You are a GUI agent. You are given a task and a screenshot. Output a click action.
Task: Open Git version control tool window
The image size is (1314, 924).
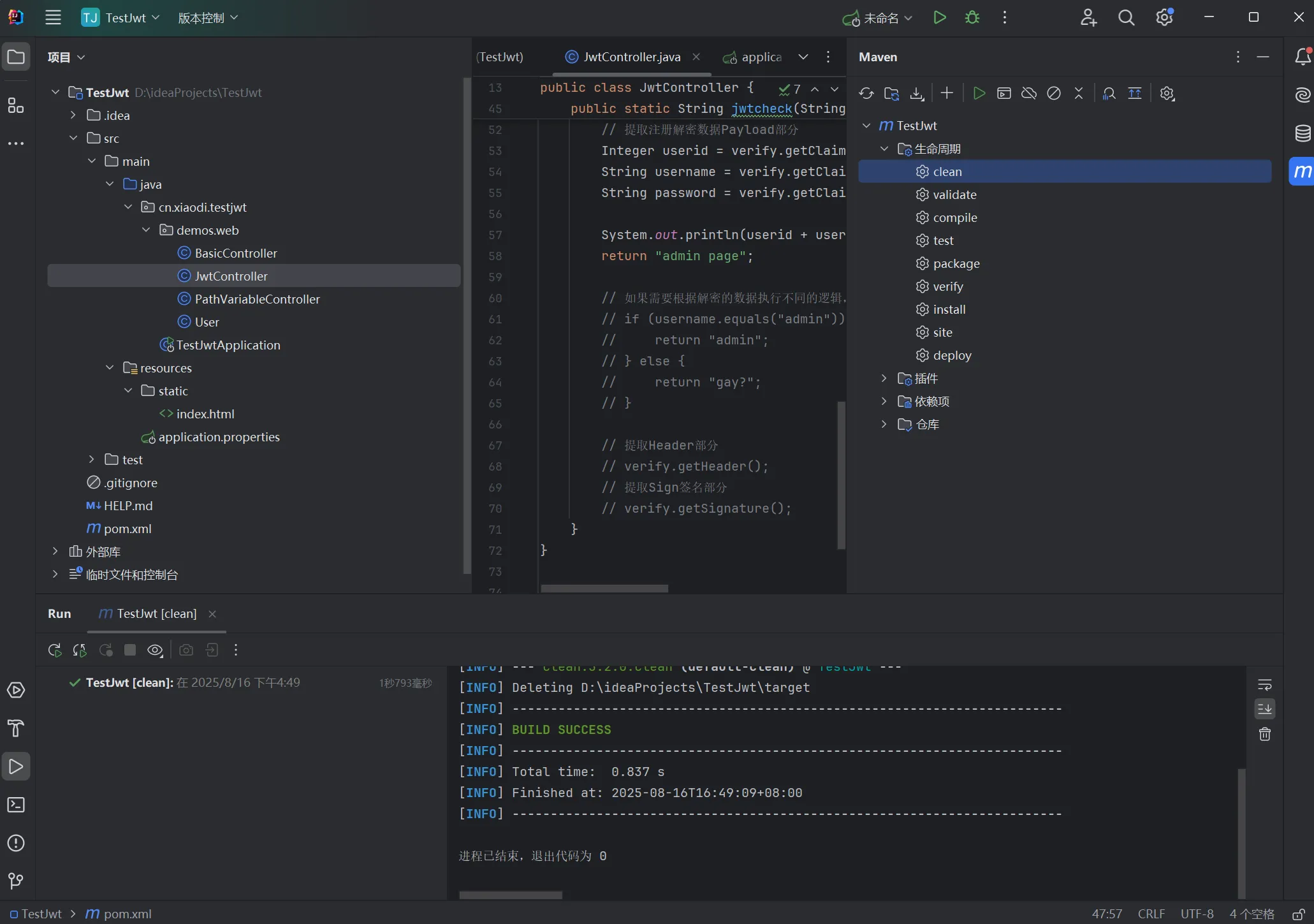tap(16, 881)
